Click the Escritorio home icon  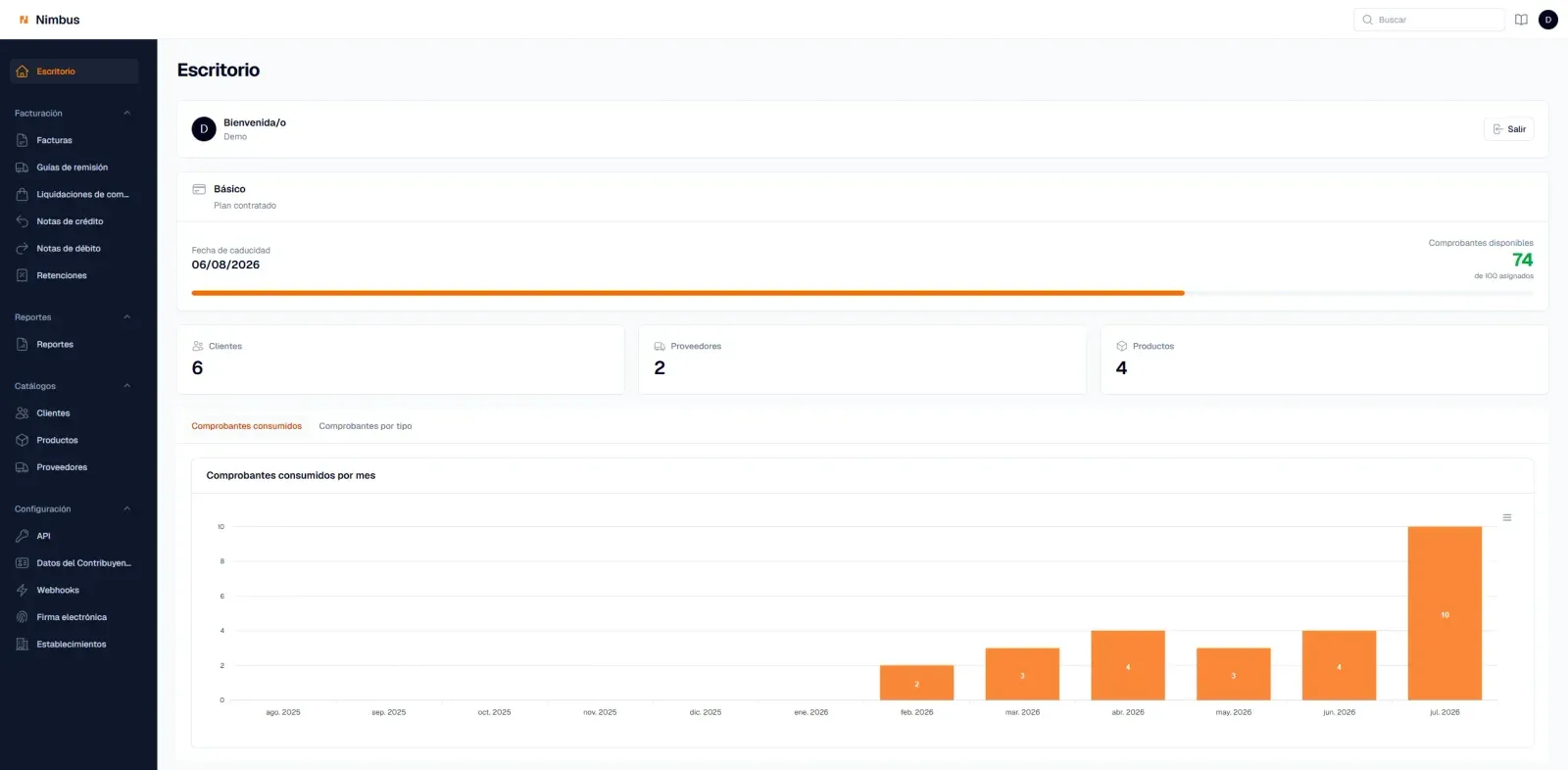pos(23,72)
